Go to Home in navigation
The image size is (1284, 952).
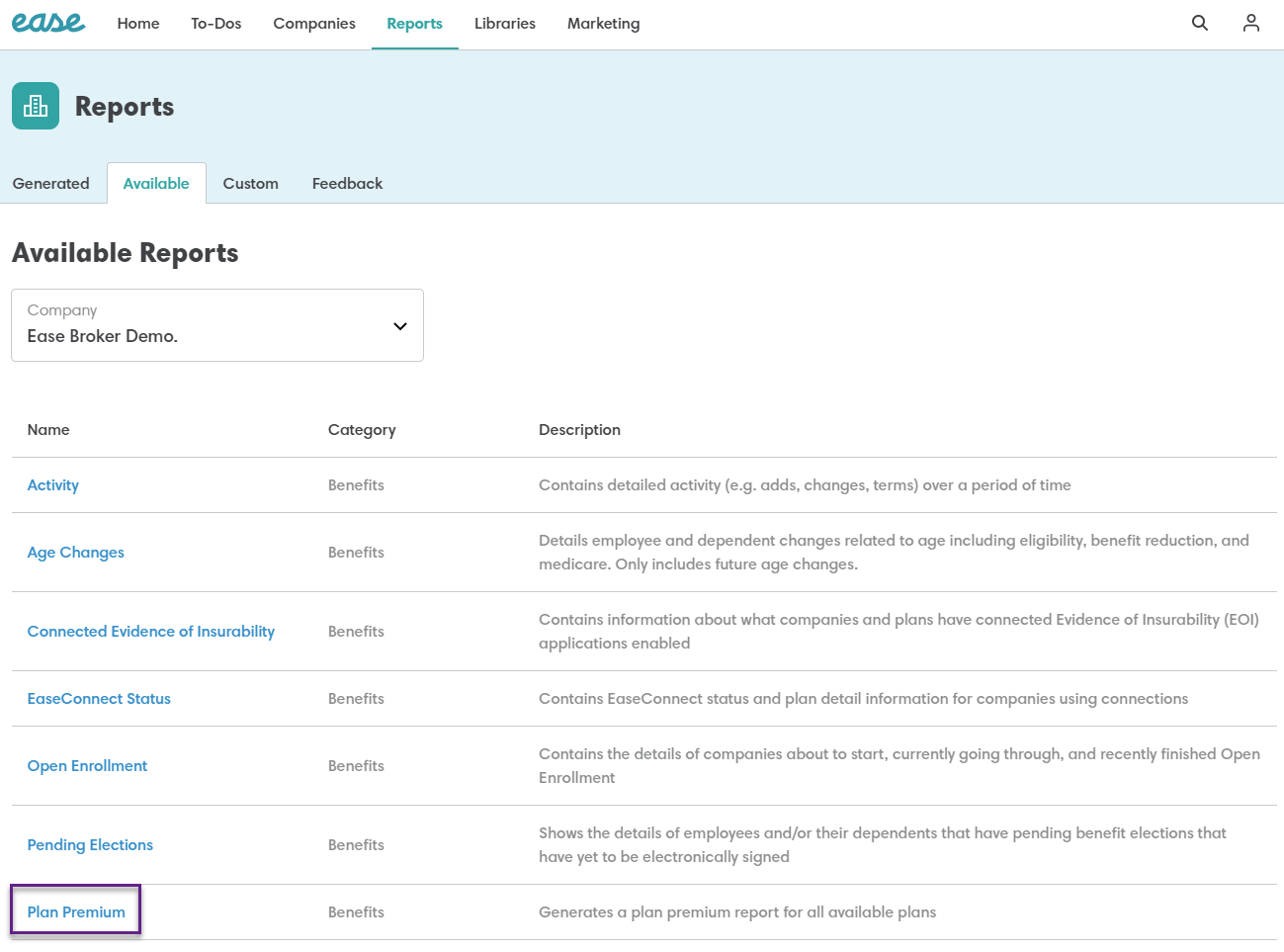(138, 24)
